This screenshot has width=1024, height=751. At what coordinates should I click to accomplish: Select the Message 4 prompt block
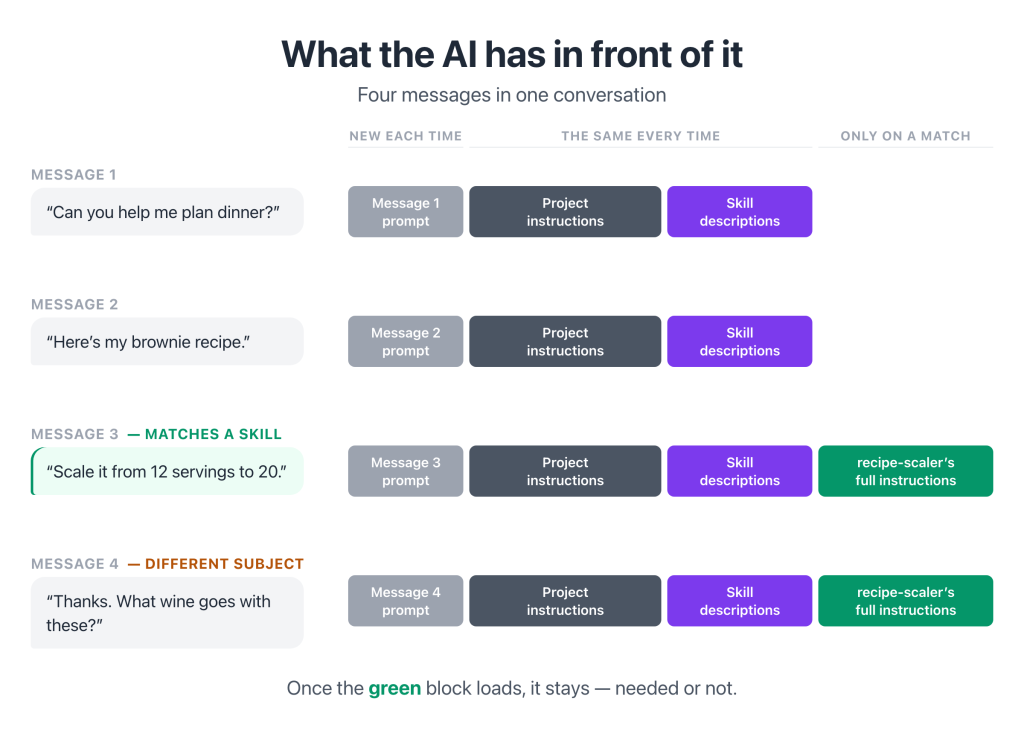(x=406, y=601)
